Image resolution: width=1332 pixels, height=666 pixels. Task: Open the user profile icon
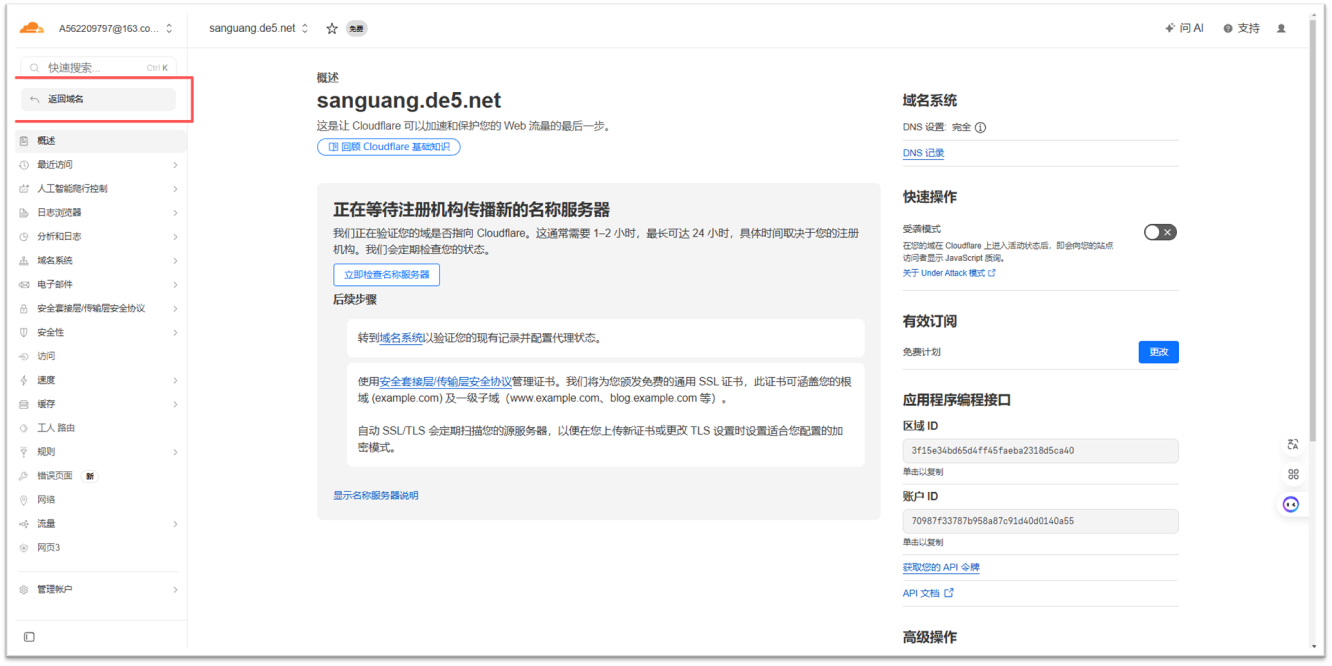(x=1281, y=29)
